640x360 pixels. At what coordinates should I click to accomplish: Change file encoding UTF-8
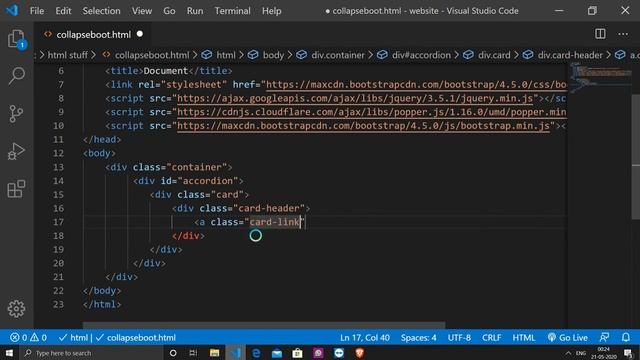(x=459, y=338)
